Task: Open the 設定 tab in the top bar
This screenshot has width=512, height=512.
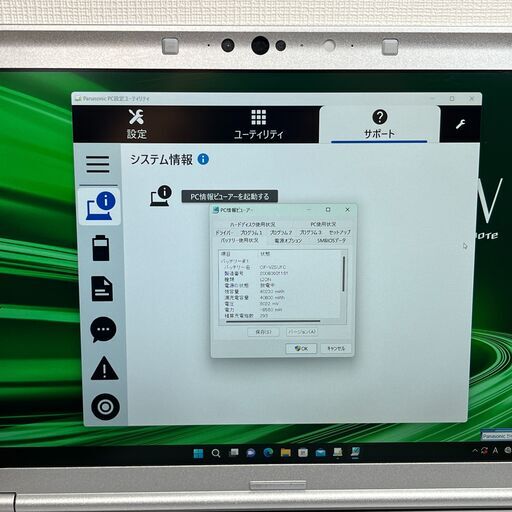Action: 137,125
